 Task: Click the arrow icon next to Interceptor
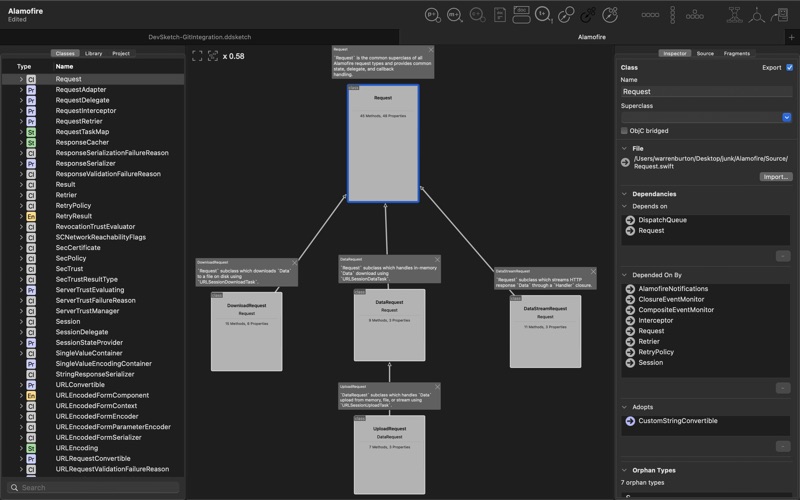pyautogui.click(x=630, y=320)
